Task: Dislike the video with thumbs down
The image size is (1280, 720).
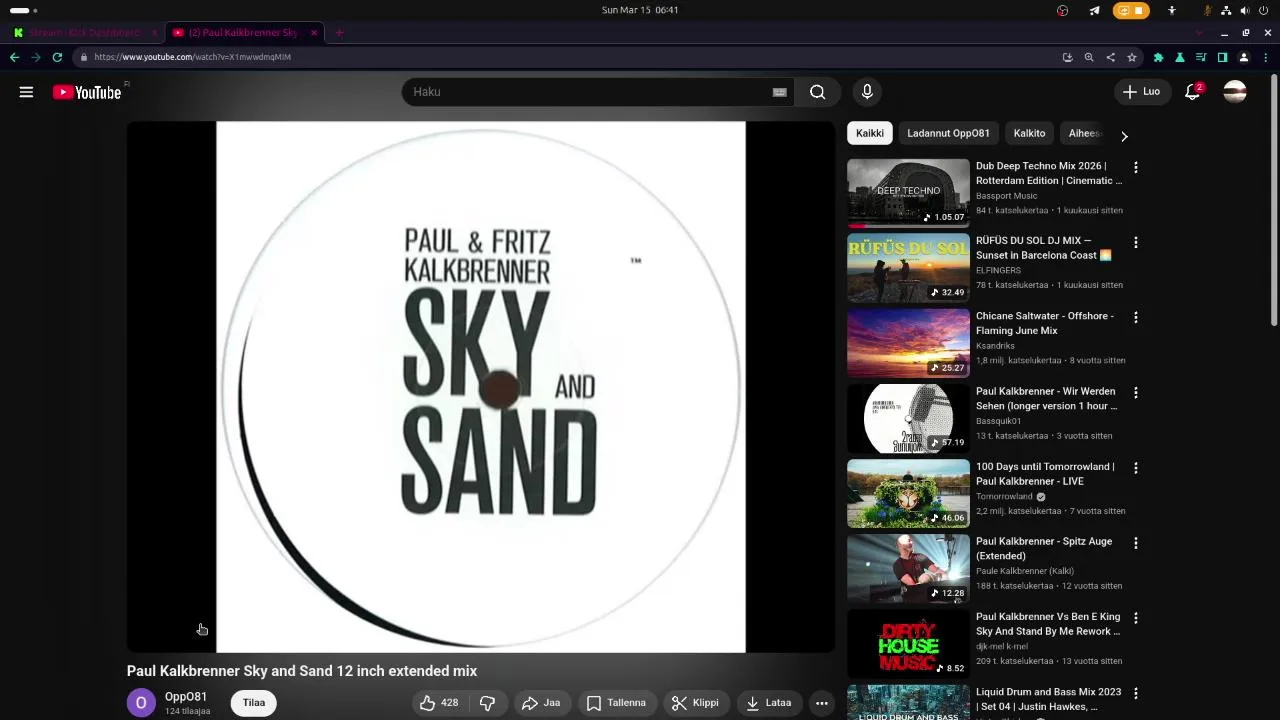Action: (487, 703)
